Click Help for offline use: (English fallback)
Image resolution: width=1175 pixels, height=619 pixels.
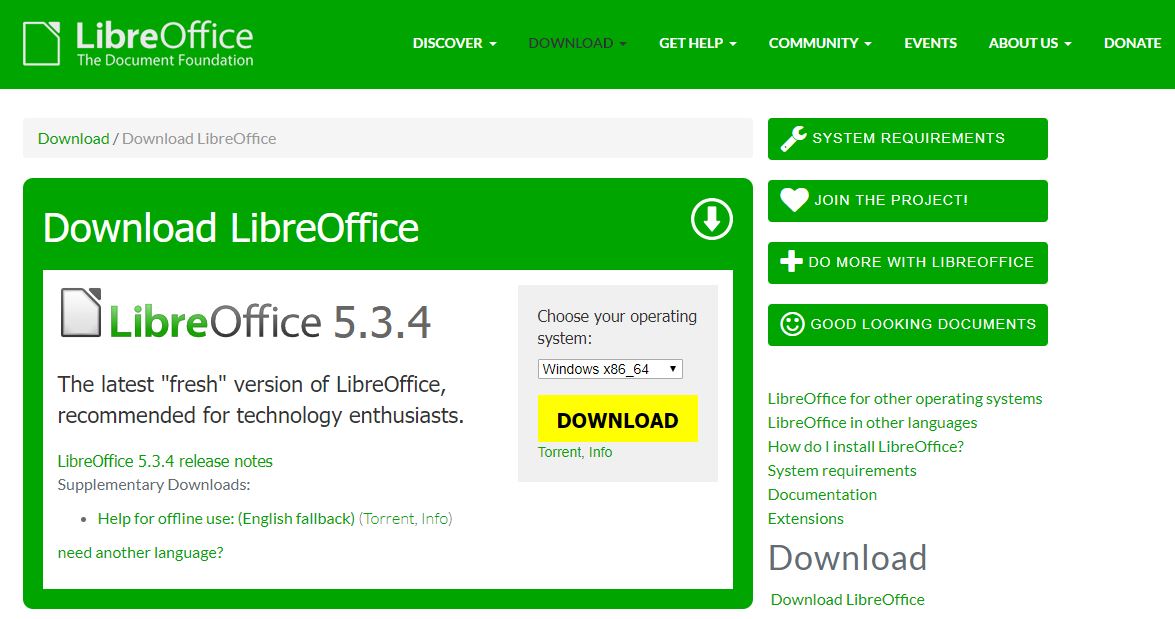pyautogui.click(x=226, y=519)
